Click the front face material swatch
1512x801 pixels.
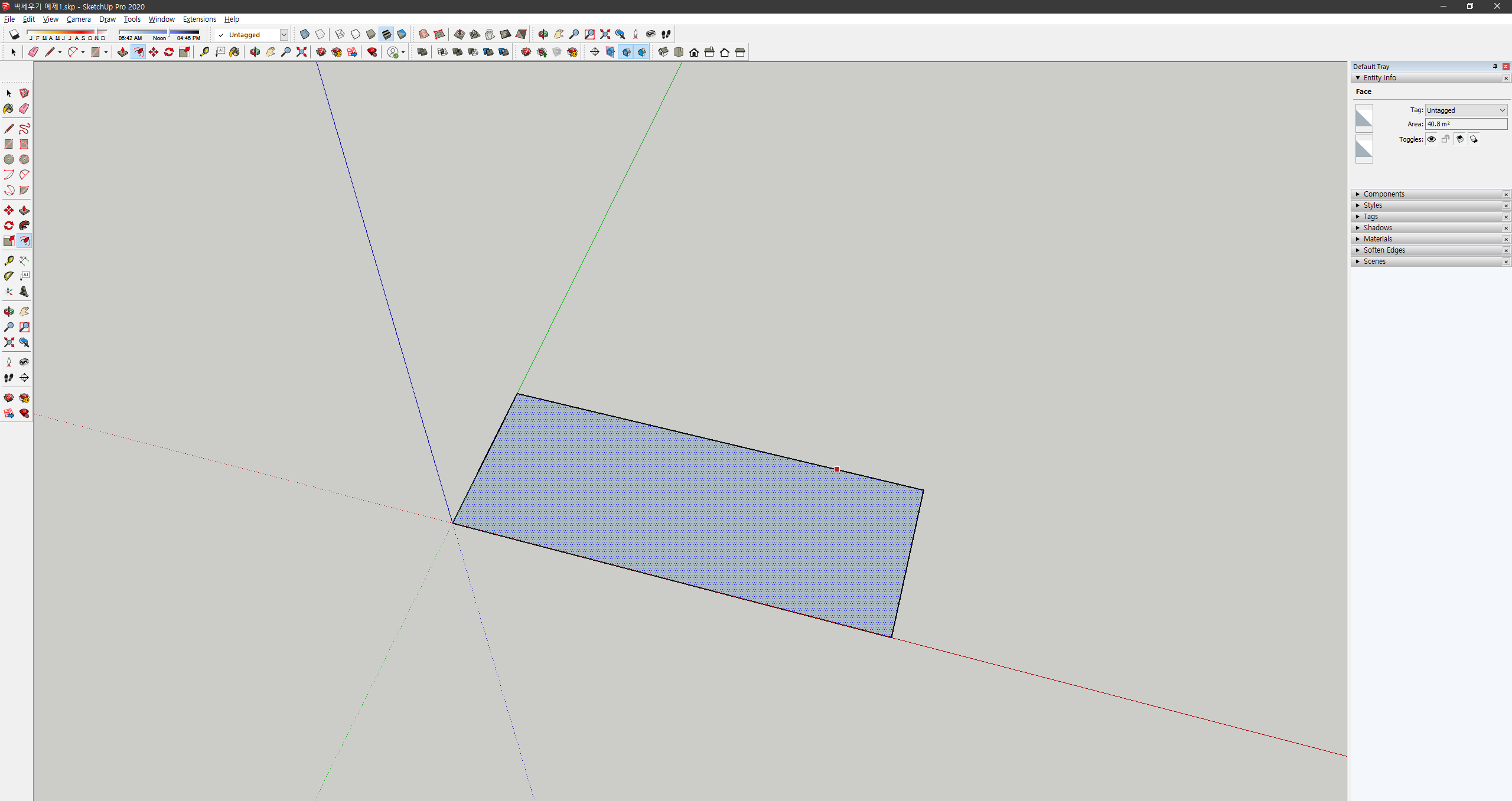click(x=1364, y=118)
